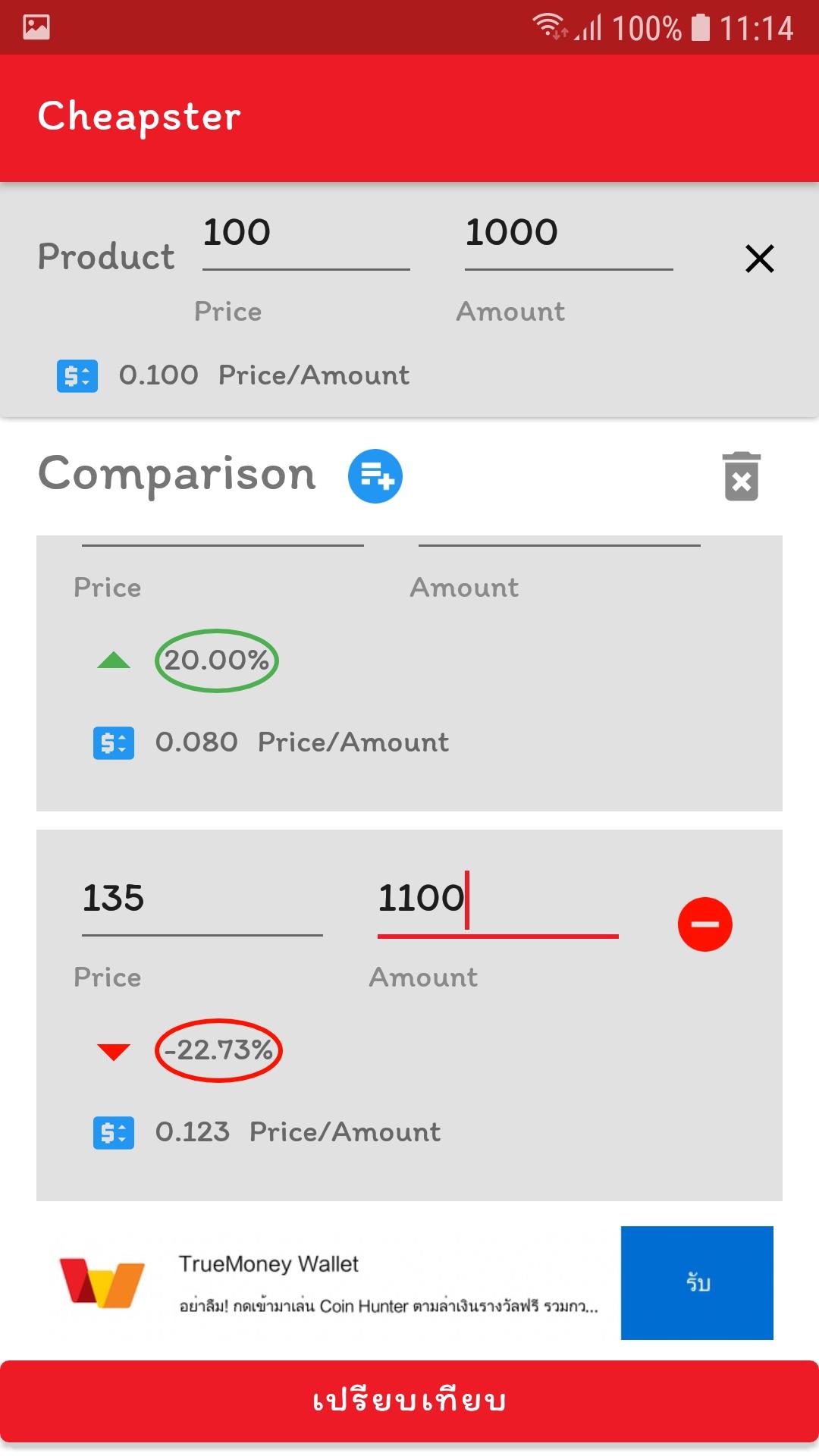Image resolution: width=819 pixels, height=1456 pixels.
Task: Tap the red down arrow indicator
Action: 114,1052
